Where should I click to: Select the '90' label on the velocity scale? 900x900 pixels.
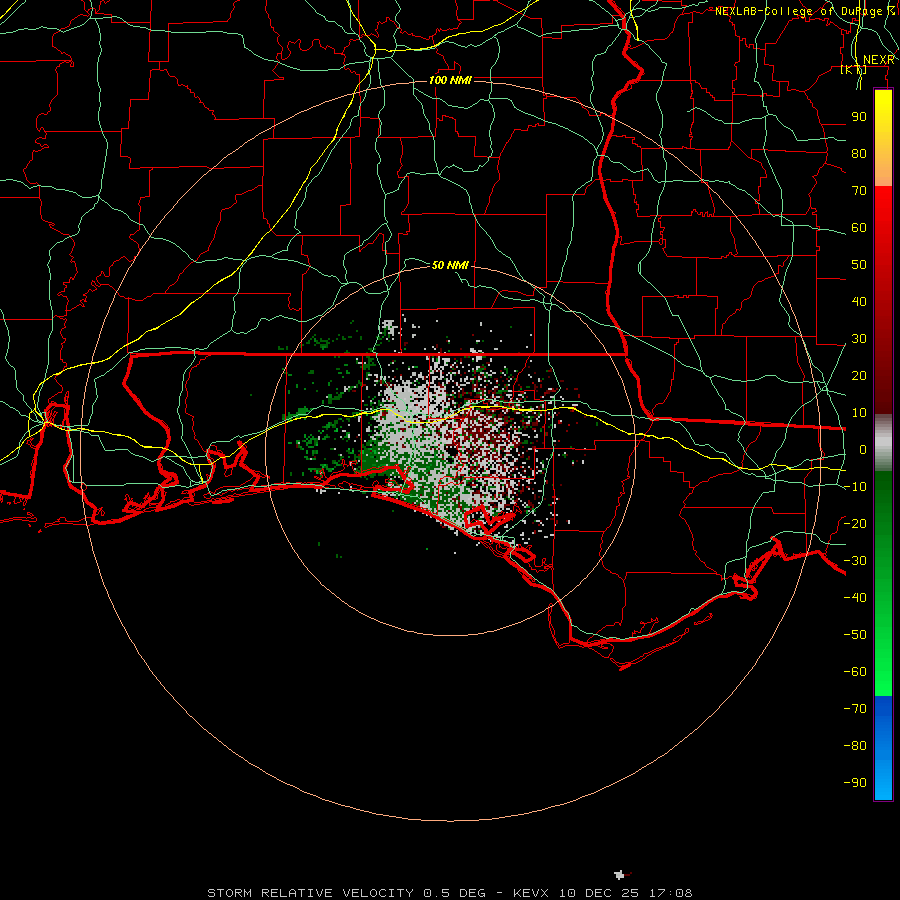pyautogui.click(x=859, y=117)
